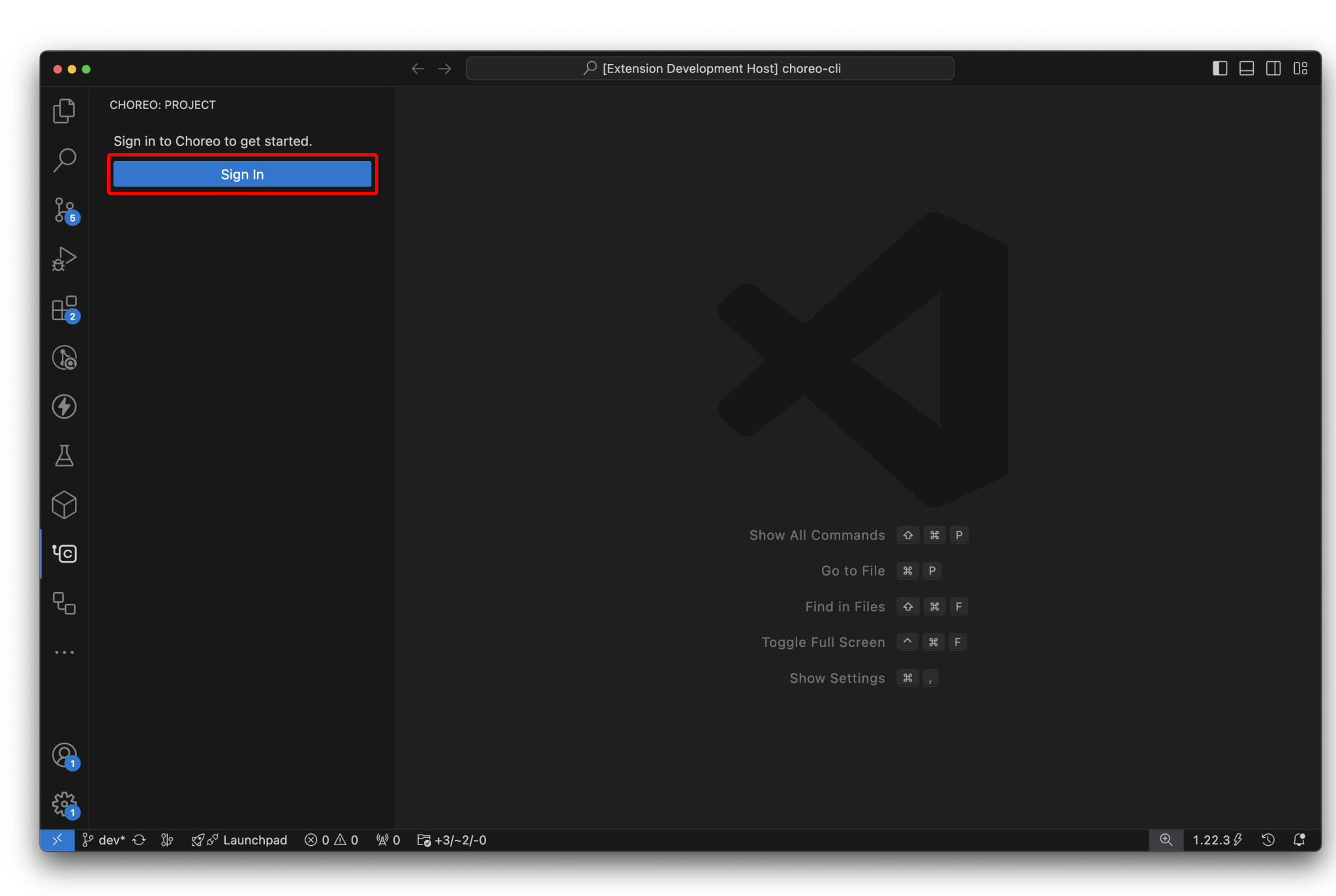Close the window with red button
The height and width of the screenshot is (896, 1336).
[57, 69]
